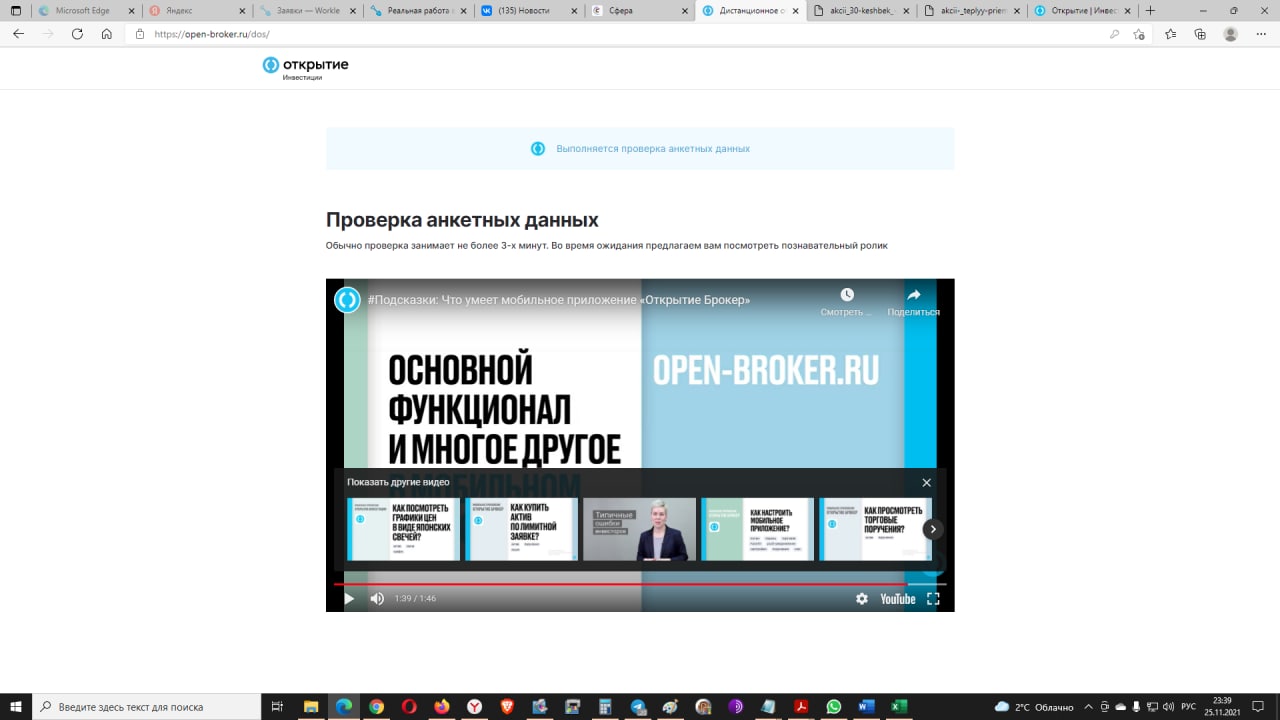Open the Типичные ошибки инвесторов video
Screen dimensions: 1280x720
[x=639, y=529]
